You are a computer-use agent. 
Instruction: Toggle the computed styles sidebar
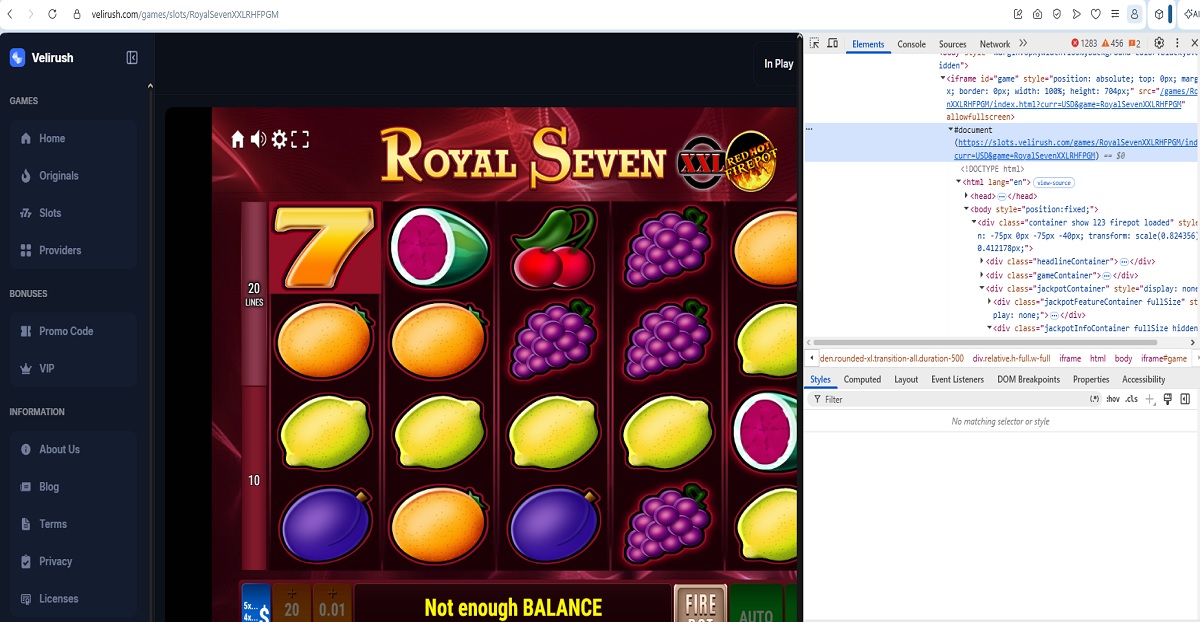(1185, 399)
